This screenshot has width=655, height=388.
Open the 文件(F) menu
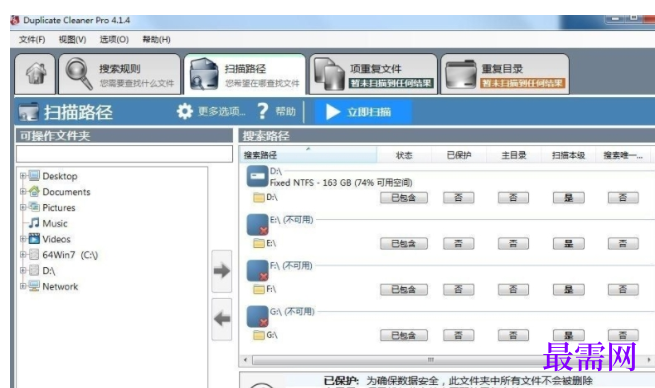(x=32, y=40)
